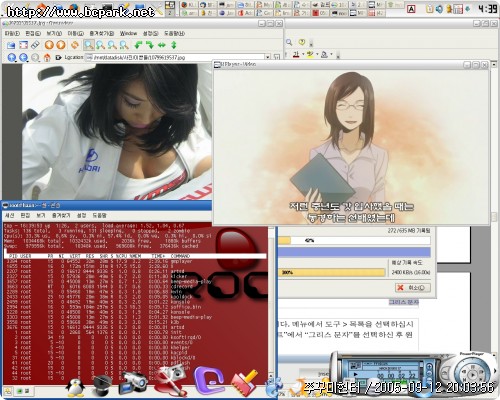Open the 즐겨찾기 menu in Konsole
The width and height of the screenshot is (500, 400).
point(61,216)
